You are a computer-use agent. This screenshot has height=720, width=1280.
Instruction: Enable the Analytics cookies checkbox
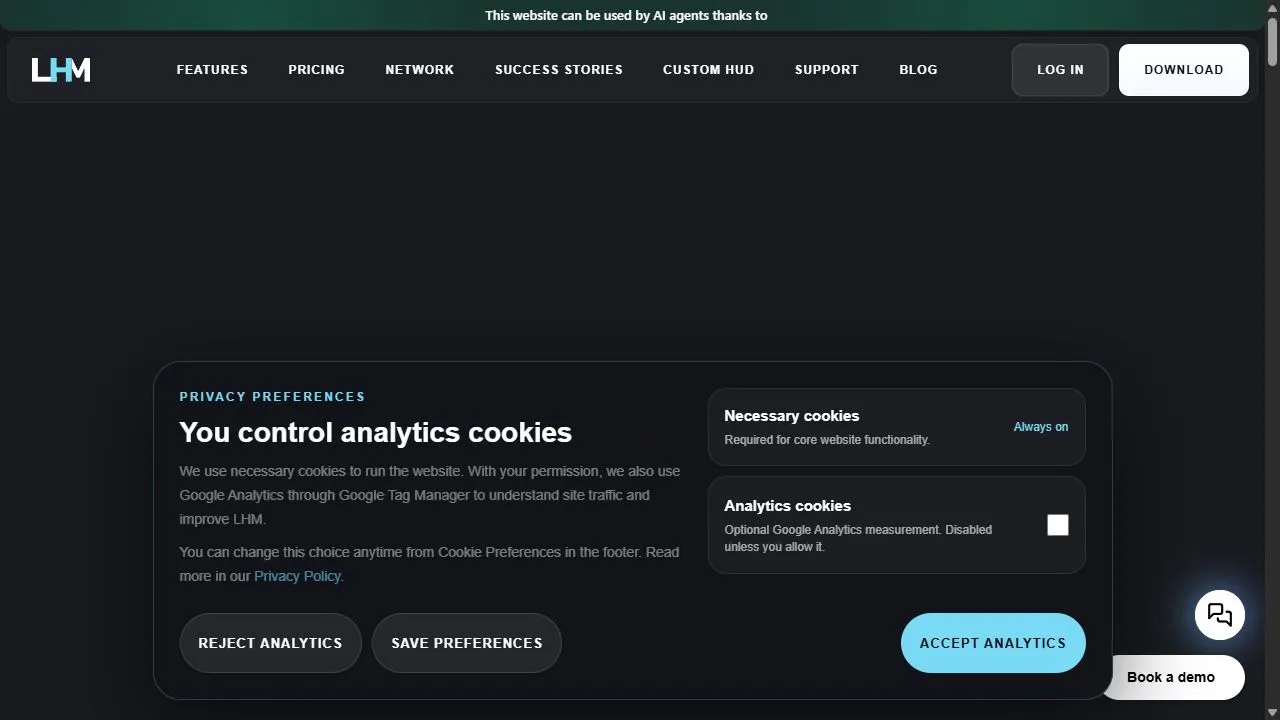click(x=1058, y=525)
